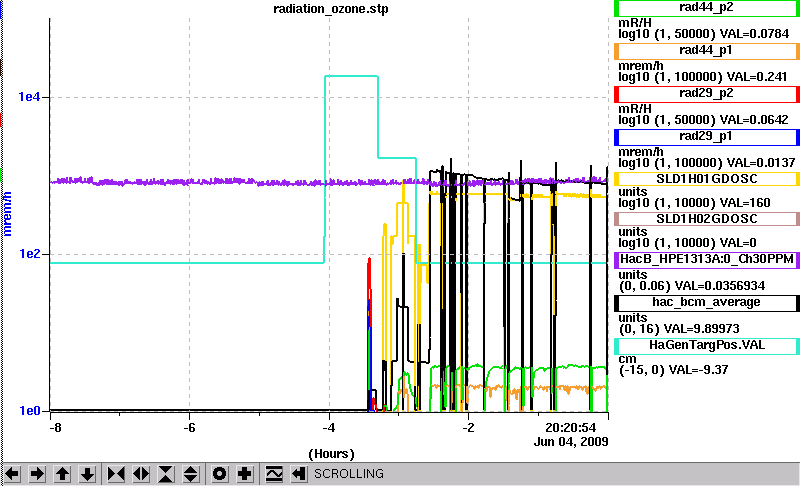
Task: Select the HacB_HPE1313A:0_Ch30PPM purple legend entry
Action: [x=707, y=259]
